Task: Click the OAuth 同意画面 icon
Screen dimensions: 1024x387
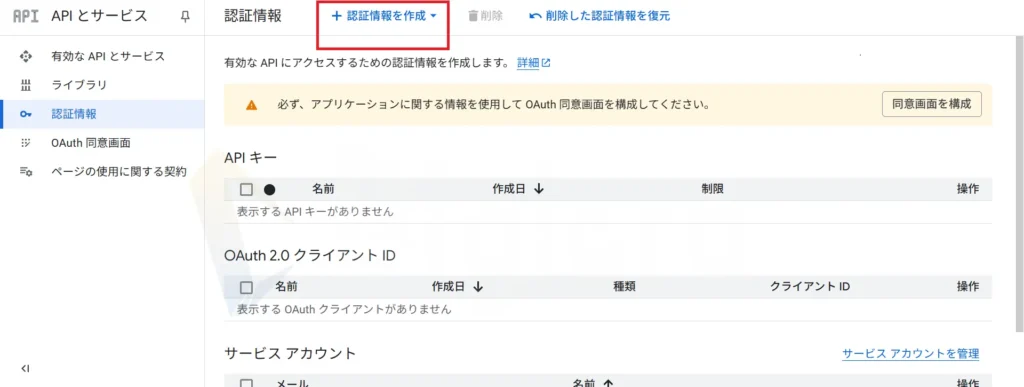Action: click(x=26, y=142)
